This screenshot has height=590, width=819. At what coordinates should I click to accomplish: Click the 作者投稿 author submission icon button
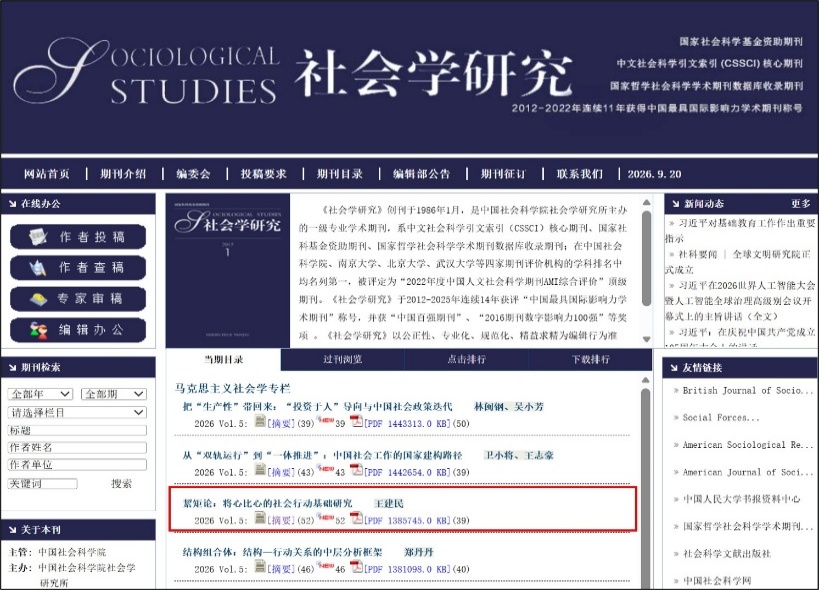78,237
